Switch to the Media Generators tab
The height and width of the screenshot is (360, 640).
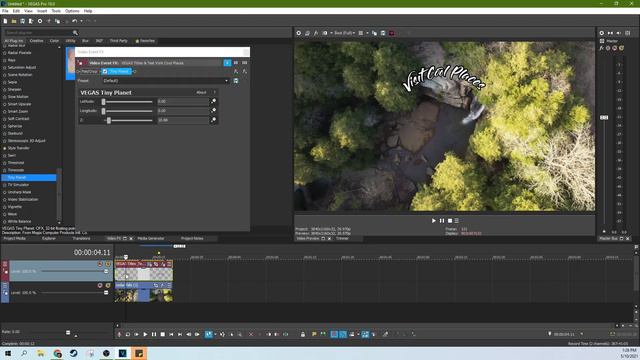151,238
